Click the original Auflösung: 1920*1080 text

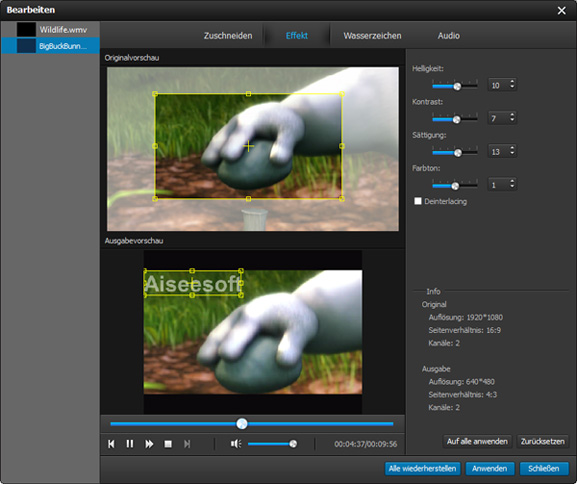point(466,317)
